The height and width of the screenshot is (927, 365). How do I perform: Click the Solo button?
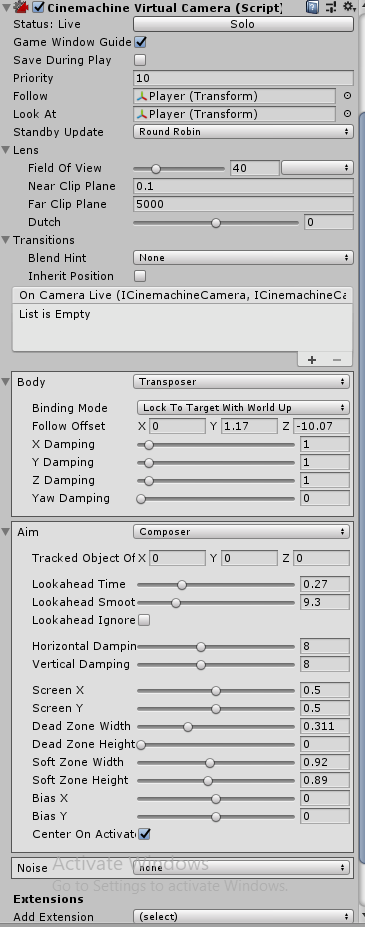[x=243, y=24]
